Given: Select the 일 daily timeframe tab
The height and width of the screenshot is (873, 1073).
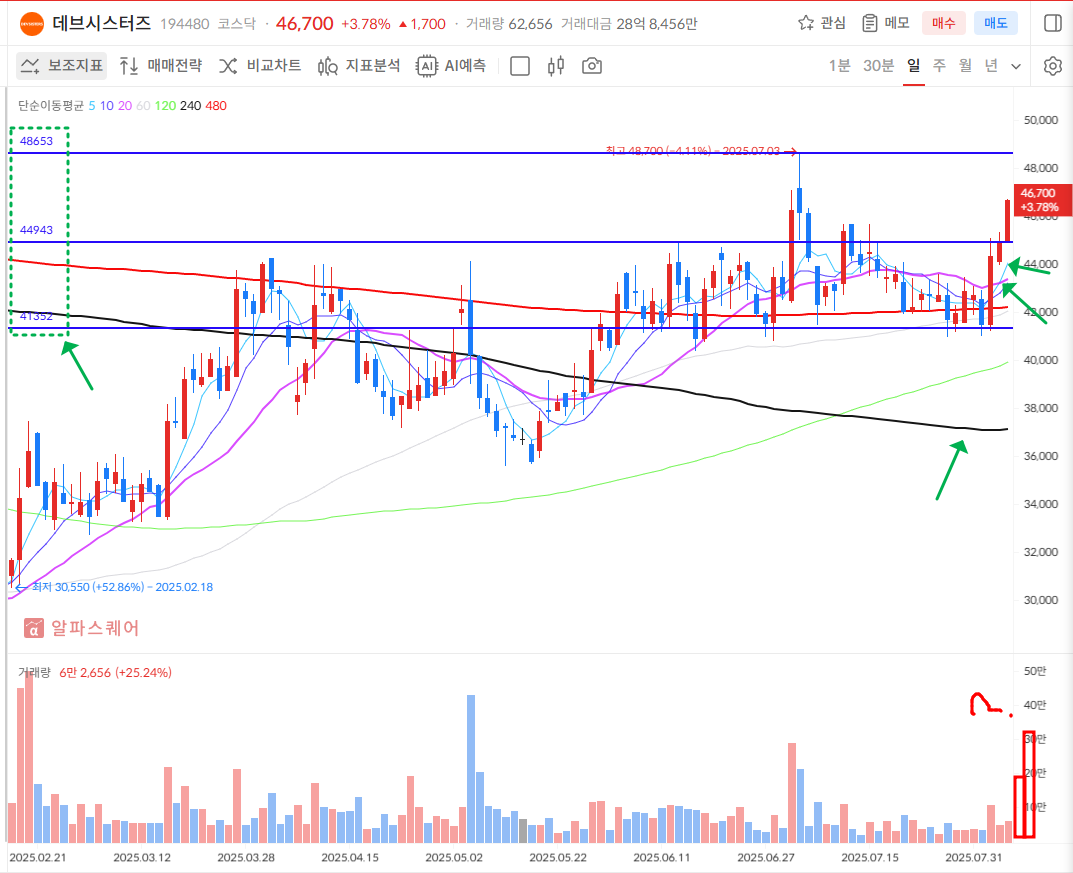Looking at the screenshot, I should (x=914, y=66).
